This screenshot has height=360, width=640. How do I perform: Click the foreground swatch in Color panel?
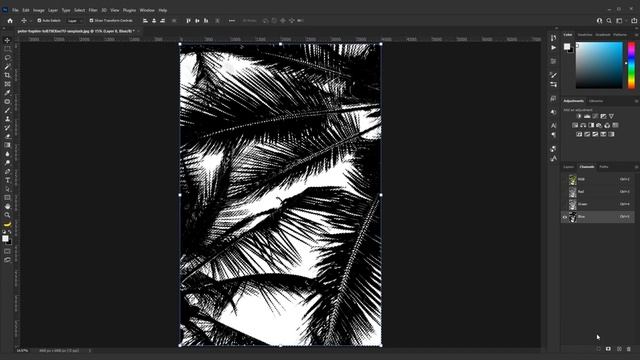click(x=567, y=47)
